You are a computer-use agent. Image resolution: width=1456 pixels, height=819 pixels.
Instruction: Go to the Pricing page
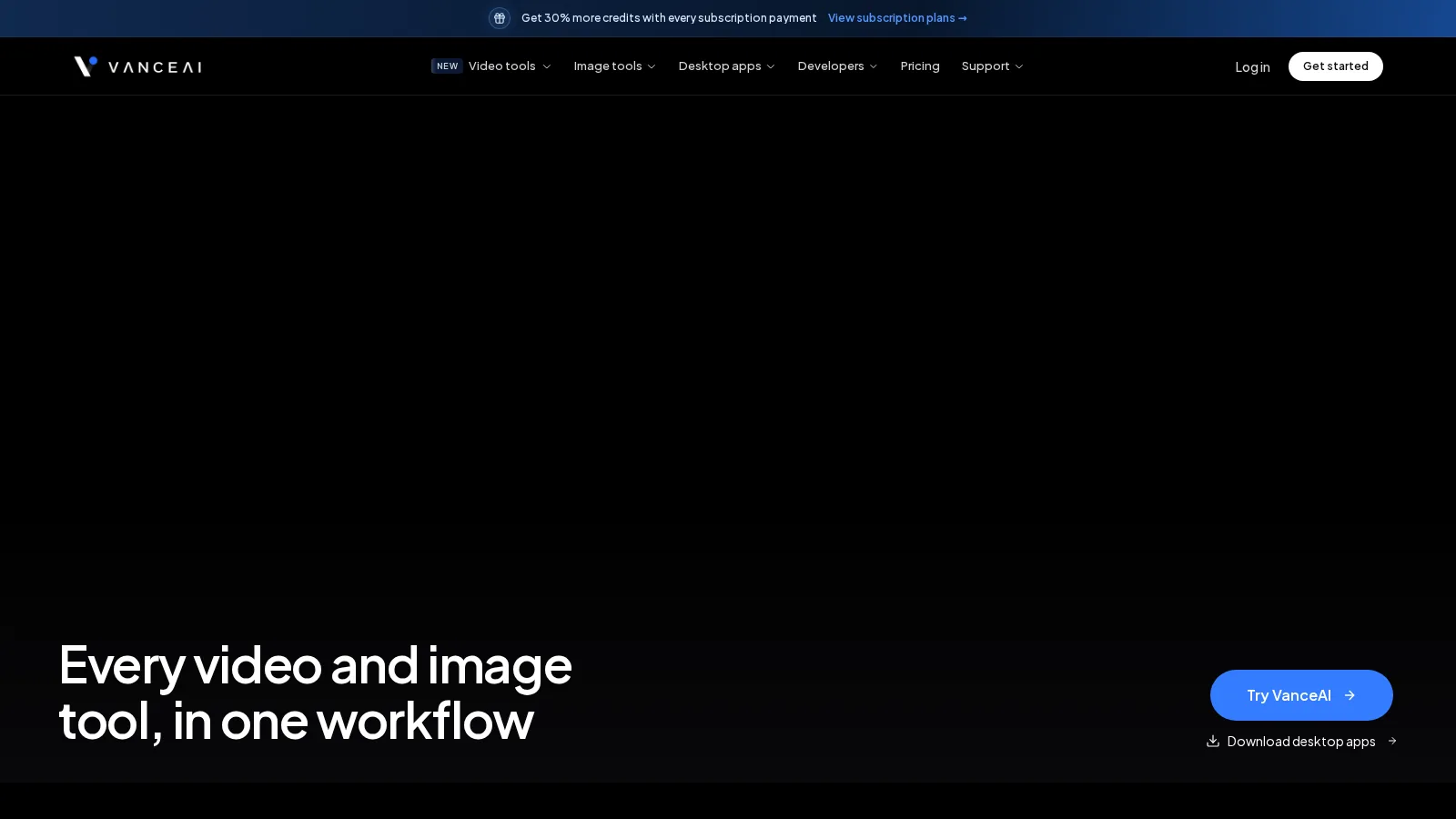tap(920, 66)
